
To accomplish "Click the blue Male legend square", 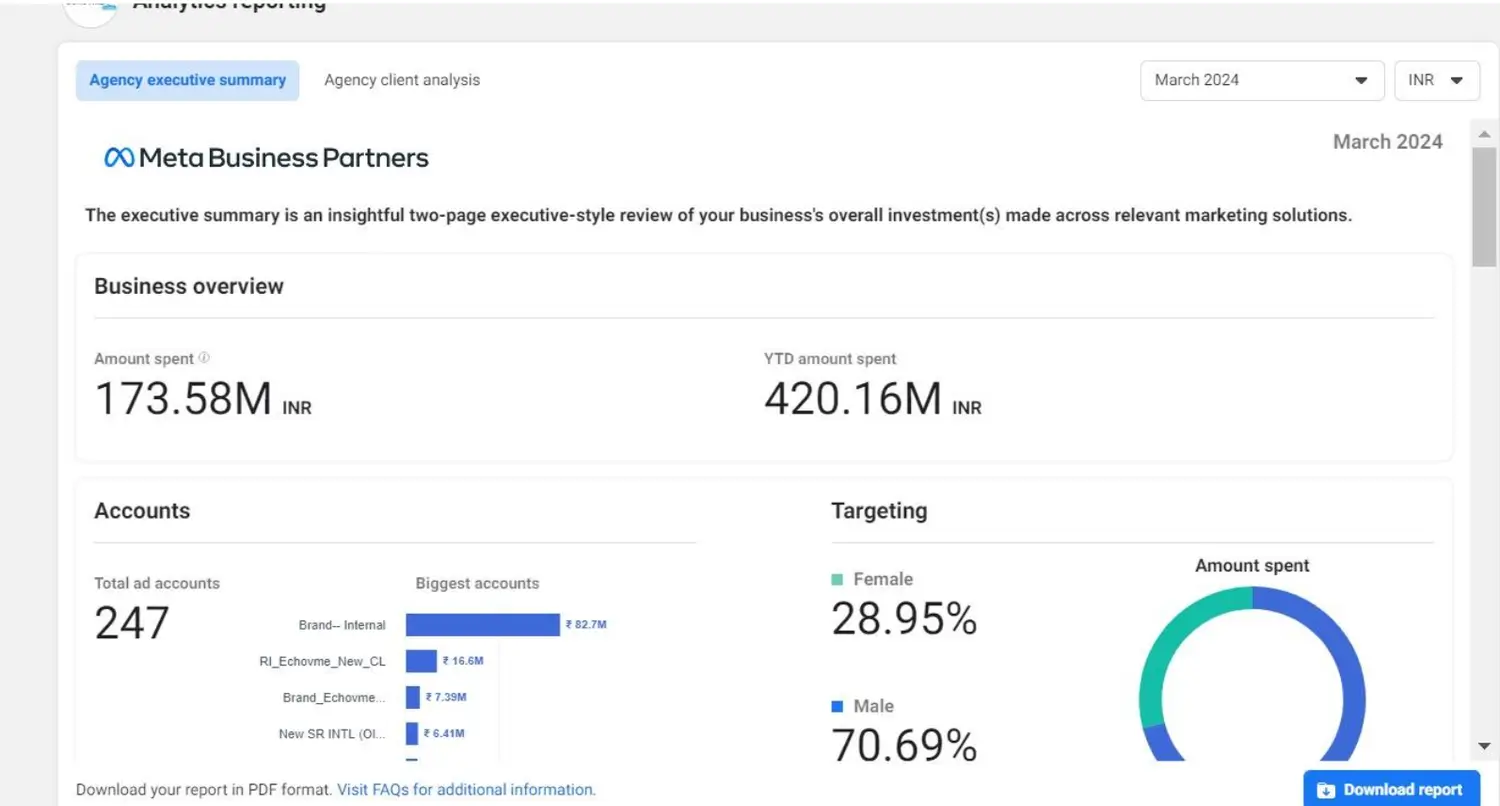I will [838, 706].
